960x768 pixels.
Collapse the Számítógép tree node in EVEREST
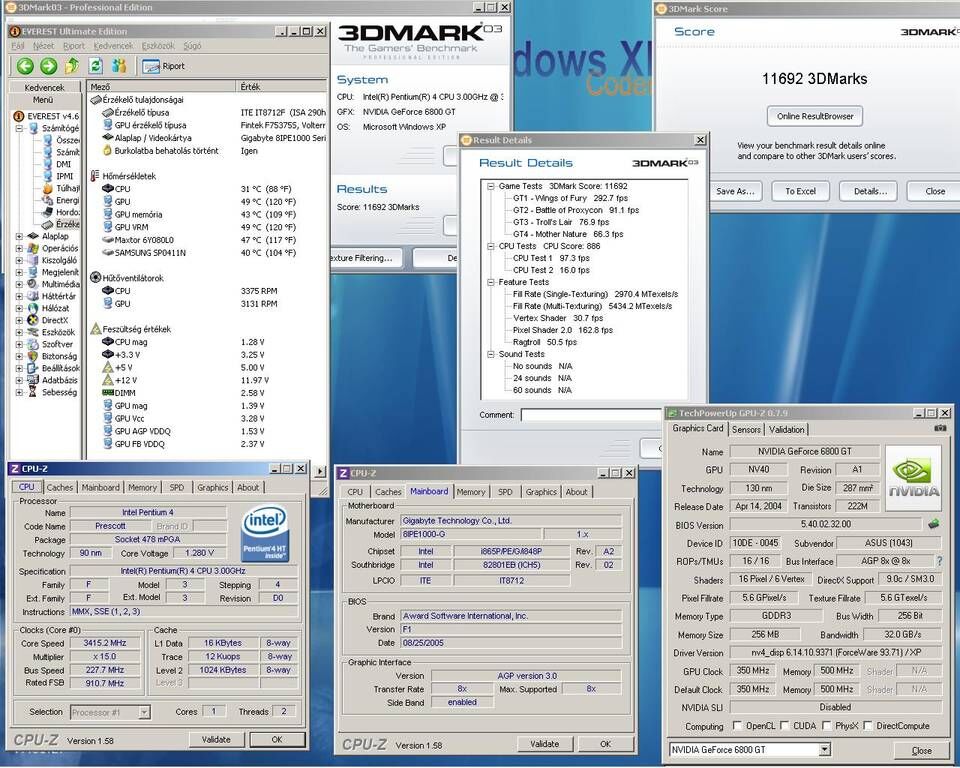pos(19,129)
